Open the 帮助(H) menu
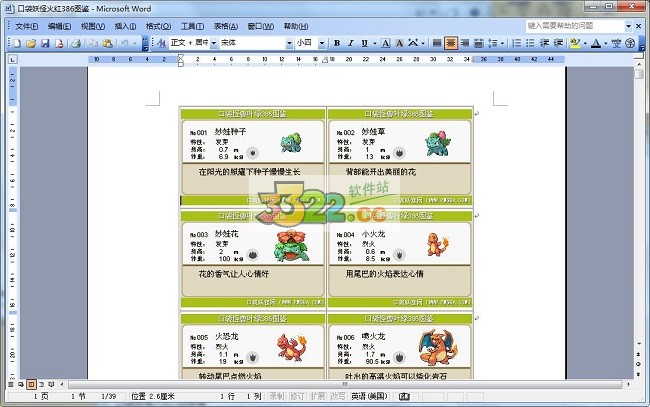Screen dimensions: 650x407 point(296,26)
